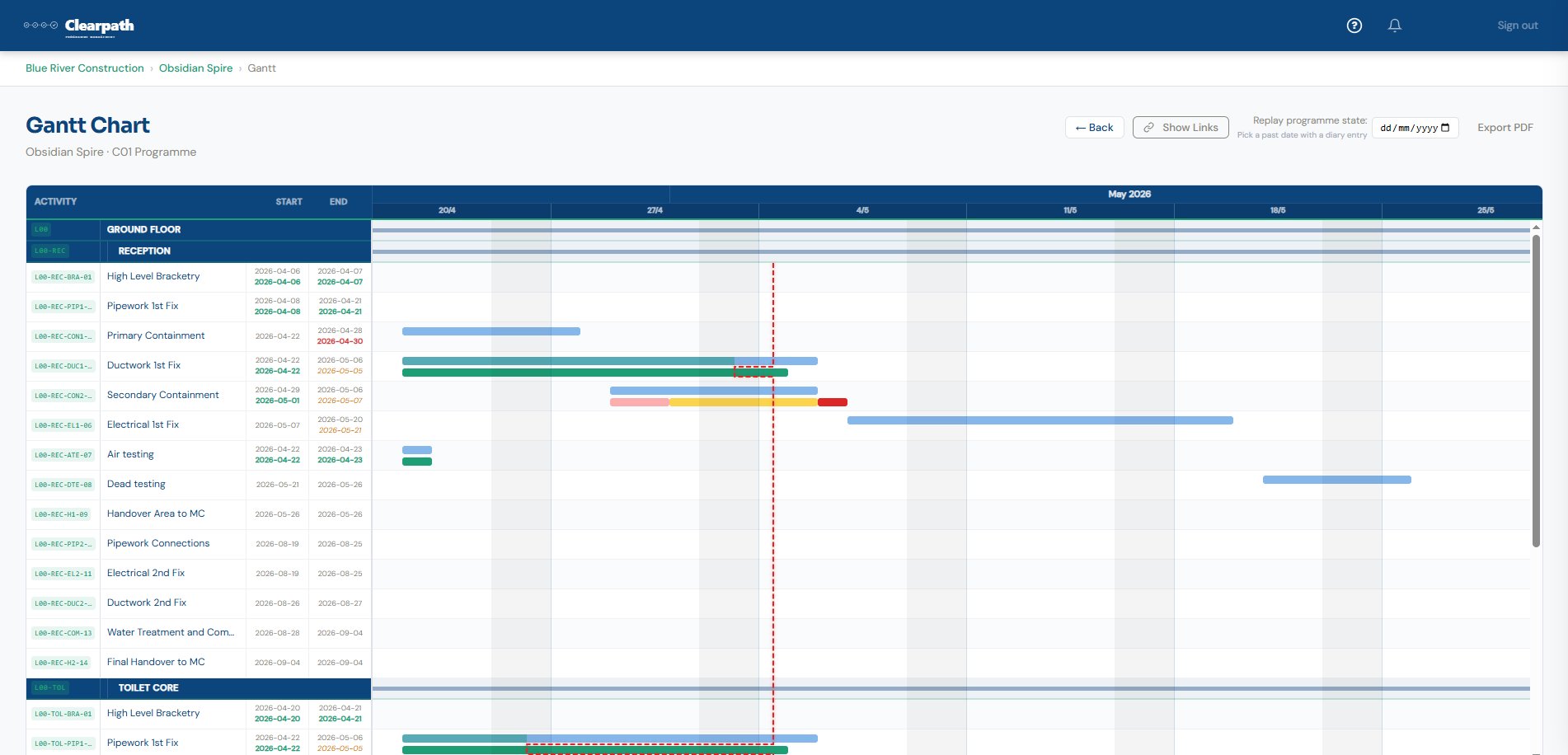Select the L00-TOL code tag
The width and height of the screenshot is (1568, 755).
[x=49, y=687]
